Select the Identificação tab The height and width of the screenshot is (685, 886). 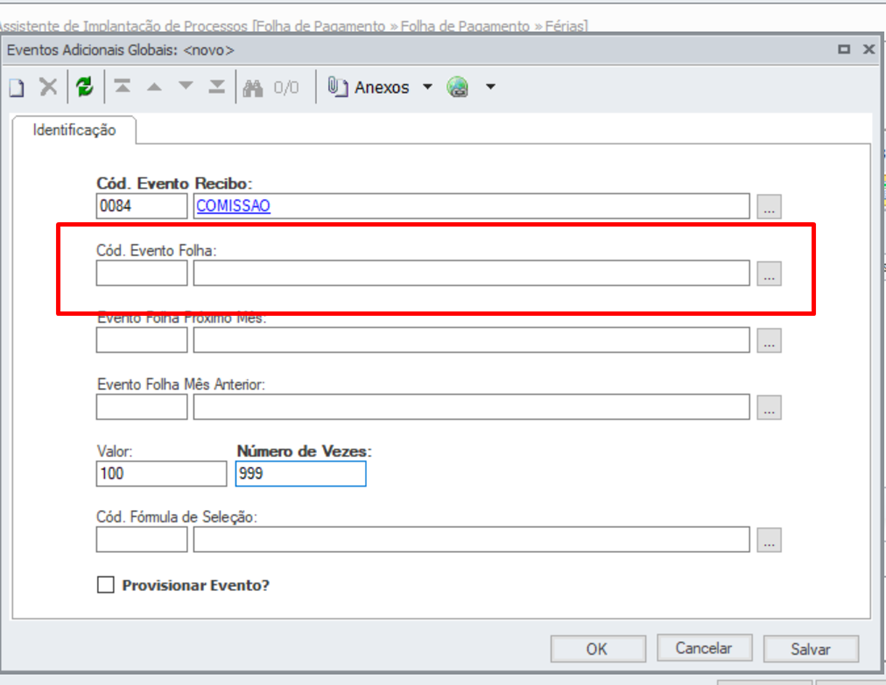click(74, 130)
